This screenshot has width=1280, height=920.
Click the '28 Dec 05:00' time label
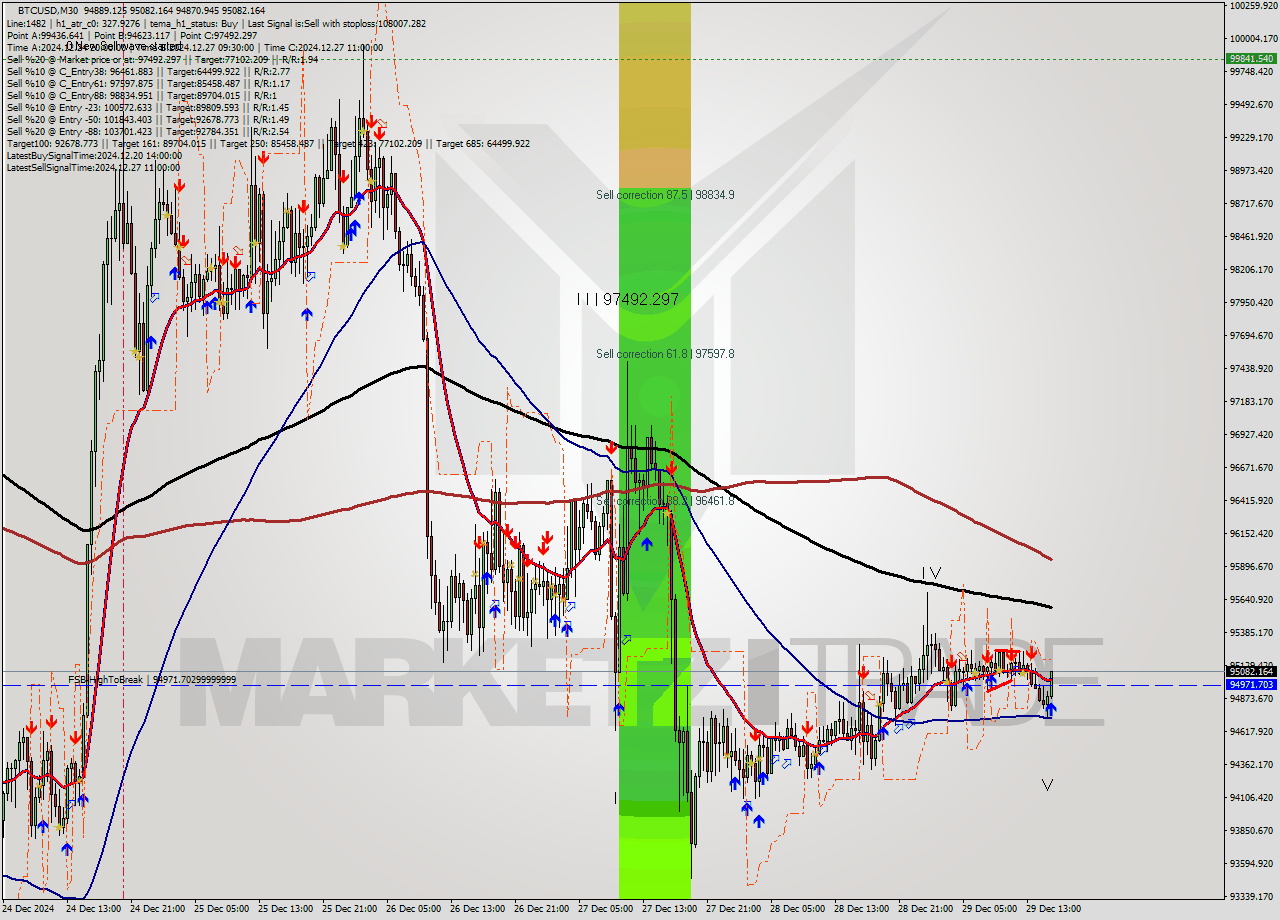click(x=797, y=909)
